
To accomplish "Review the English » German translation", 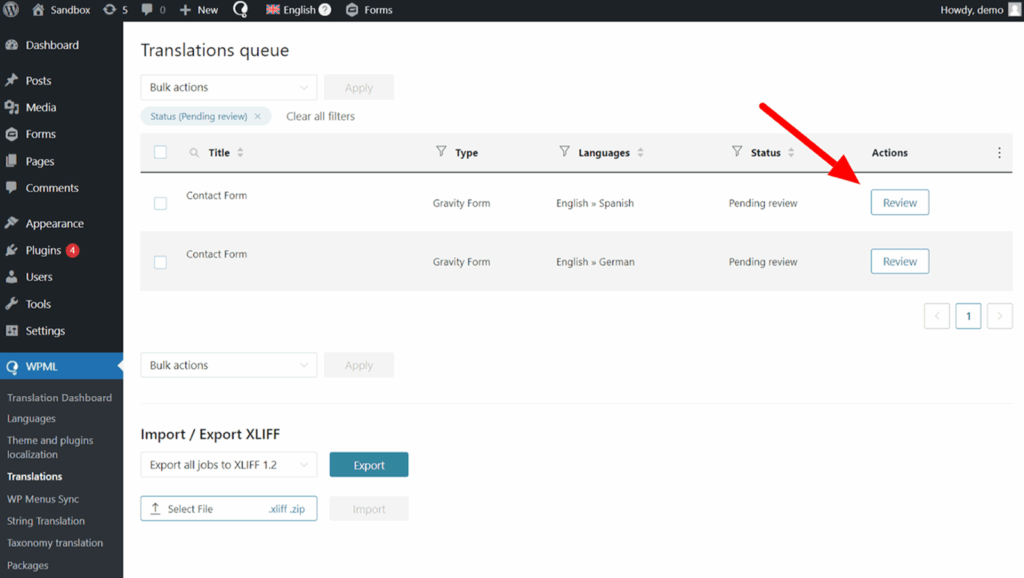I will point(900,261).
